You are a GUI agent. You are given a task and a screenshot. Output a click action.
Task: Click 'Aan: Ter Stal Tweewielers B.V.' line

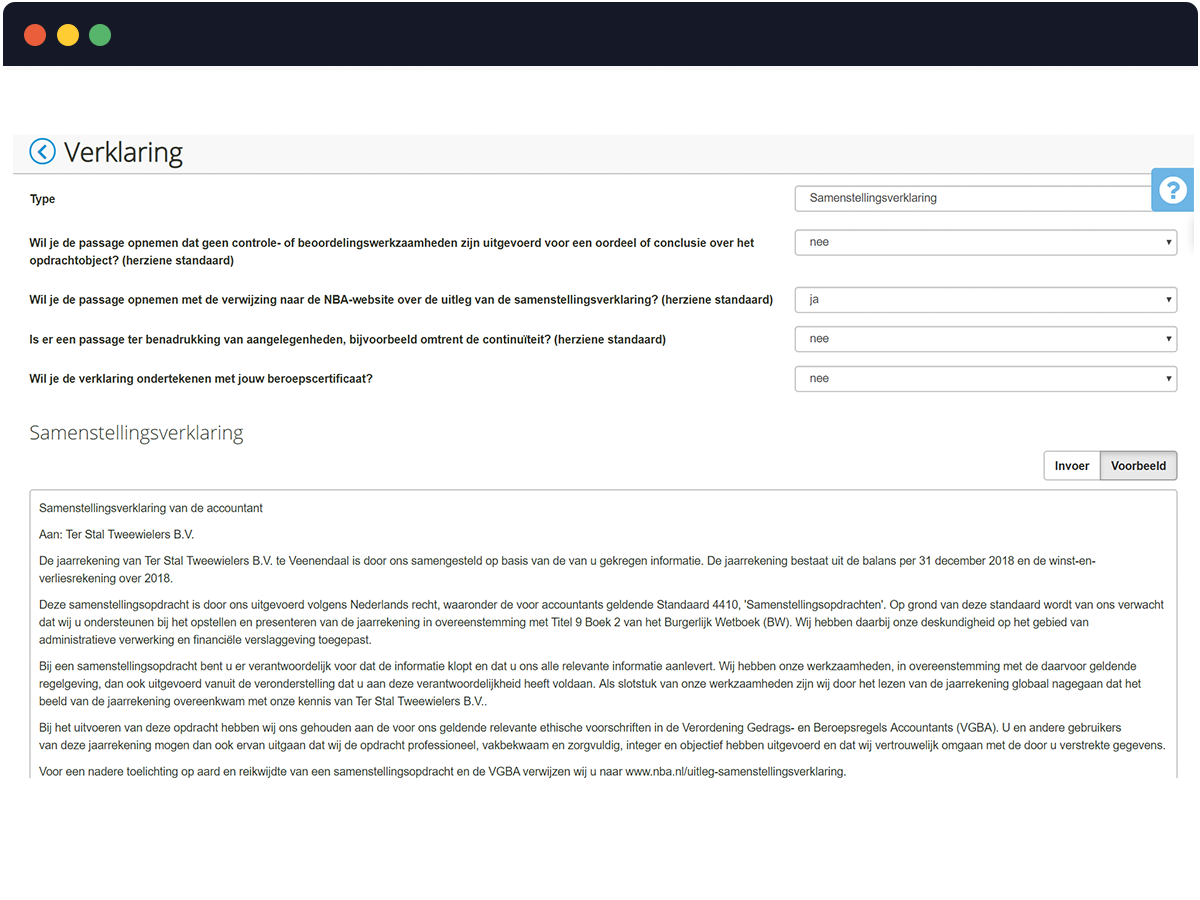pos(116,534)
